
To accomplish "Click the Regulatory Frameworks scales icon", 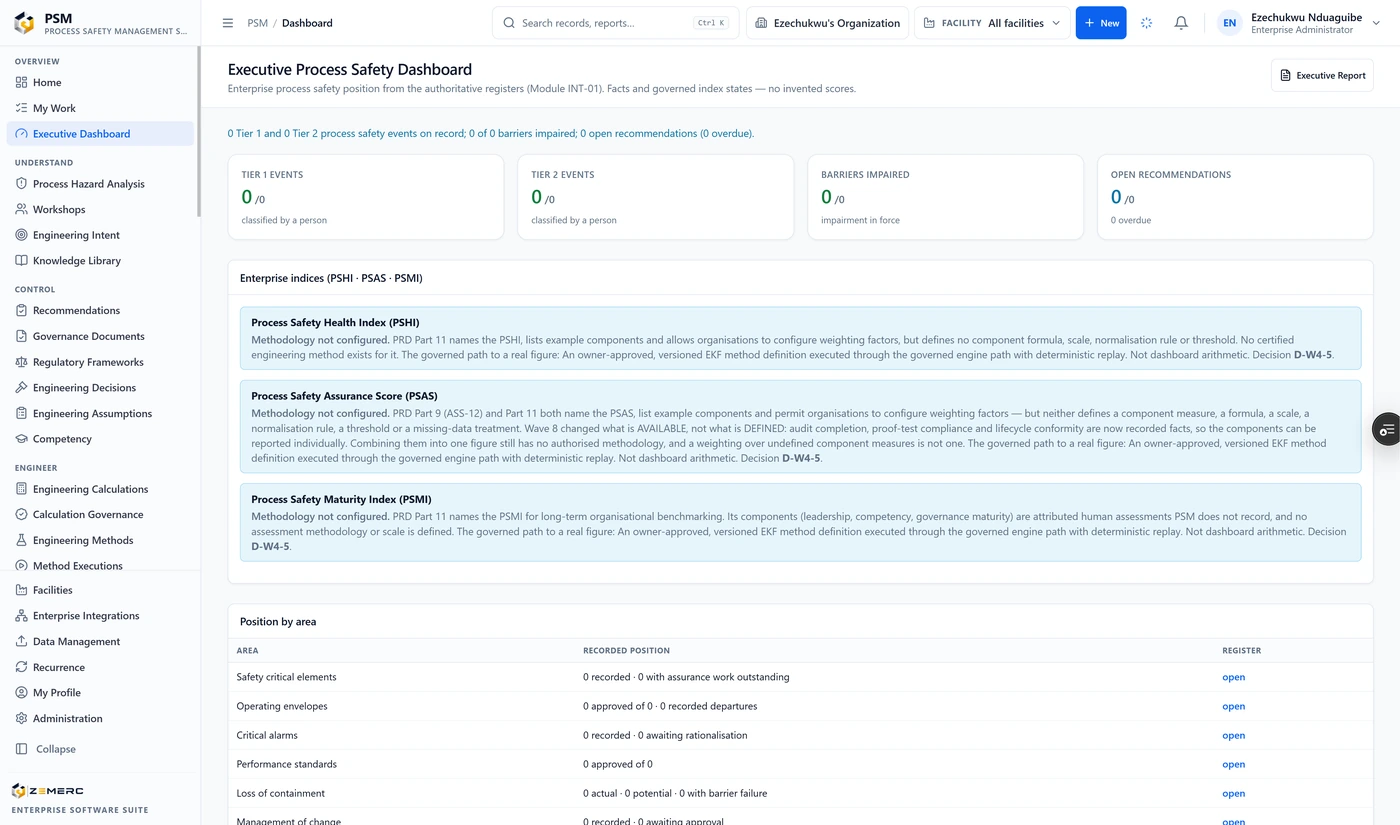I will click(21, 362).
